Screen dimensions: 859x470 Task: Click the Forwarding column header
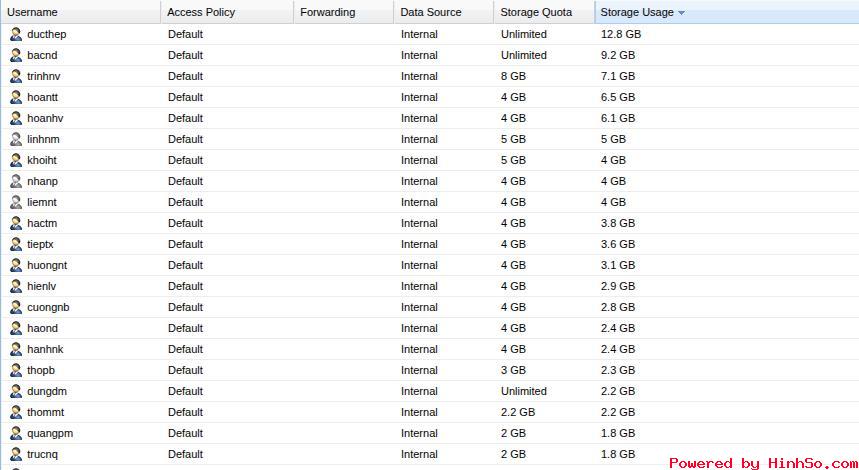[x=327, y=12]
